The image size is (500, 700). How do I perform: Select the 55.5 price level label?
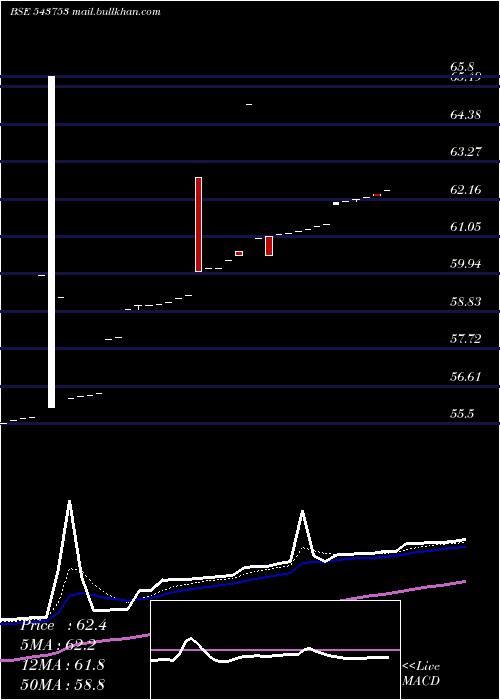[x=462, y=414]
